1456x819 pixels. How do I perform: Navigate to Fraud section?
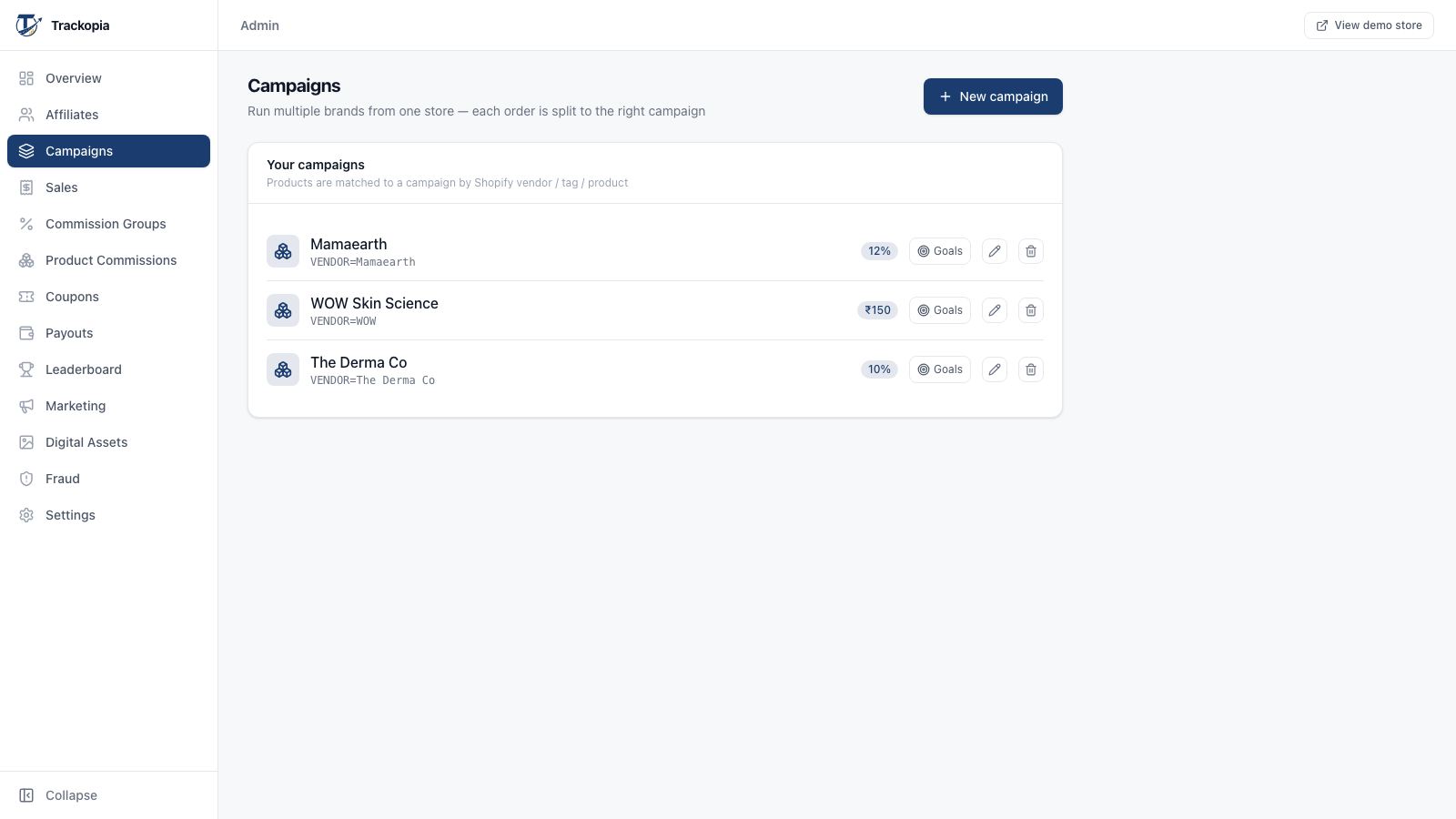pyautogui.click(x=108, y=479)
